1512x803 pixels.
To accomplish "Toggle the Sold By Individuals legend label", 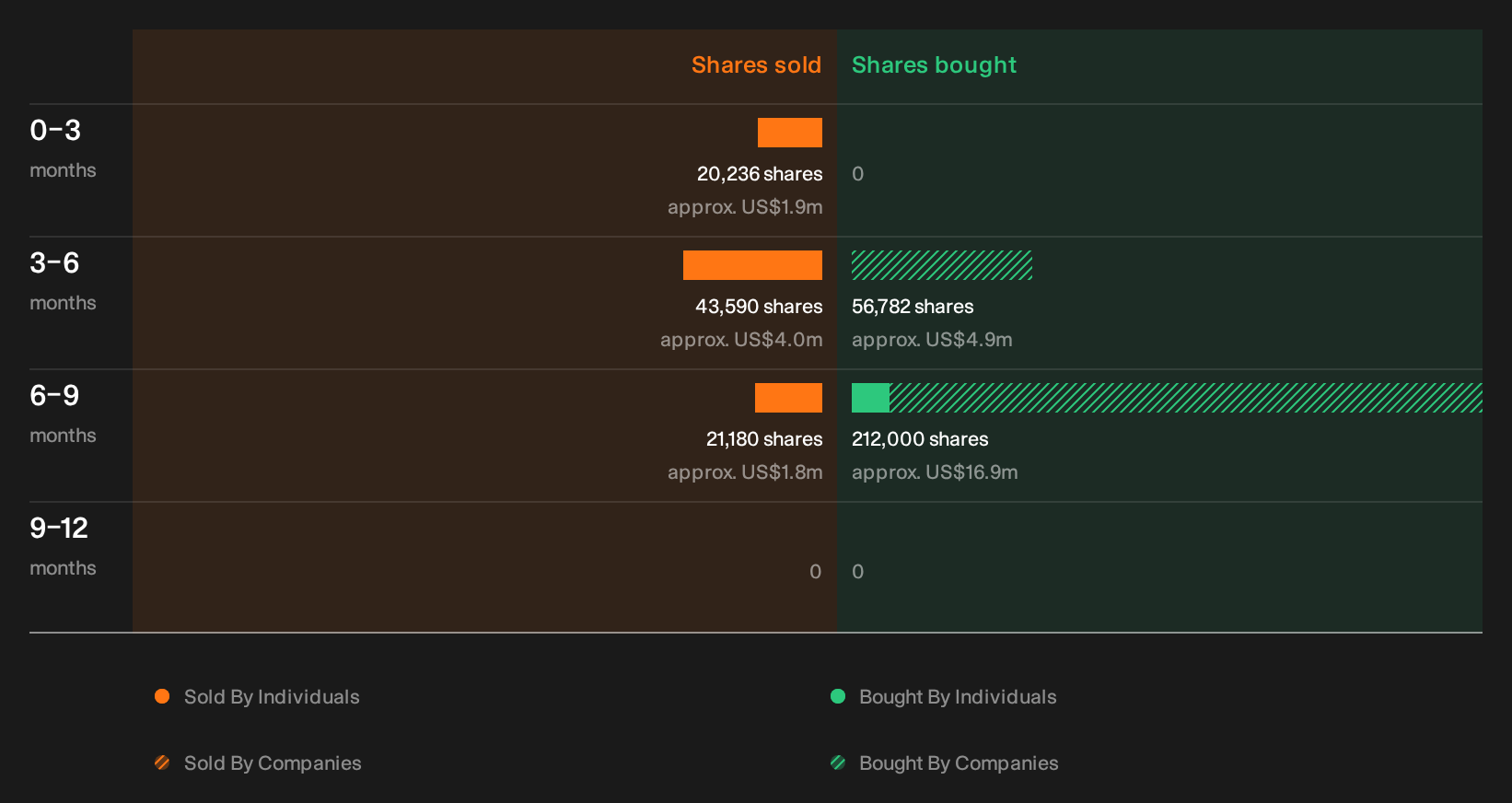I will (272, 697).
